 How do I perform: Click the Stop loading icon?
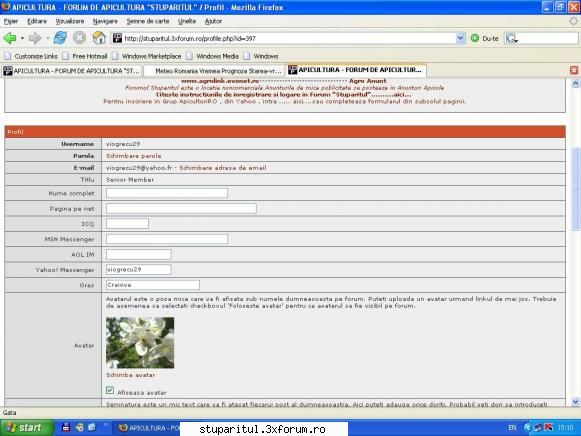pyautogui.click(x=79, y=38)
